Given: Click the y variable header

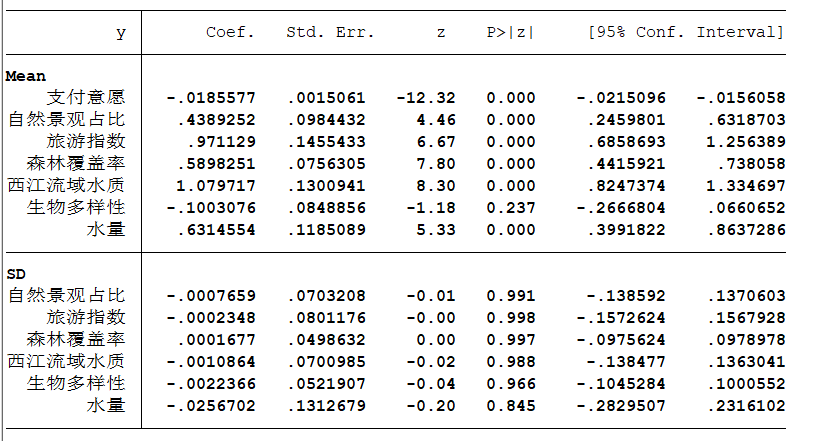Looking at the screenshot, I should coord(121,32).
